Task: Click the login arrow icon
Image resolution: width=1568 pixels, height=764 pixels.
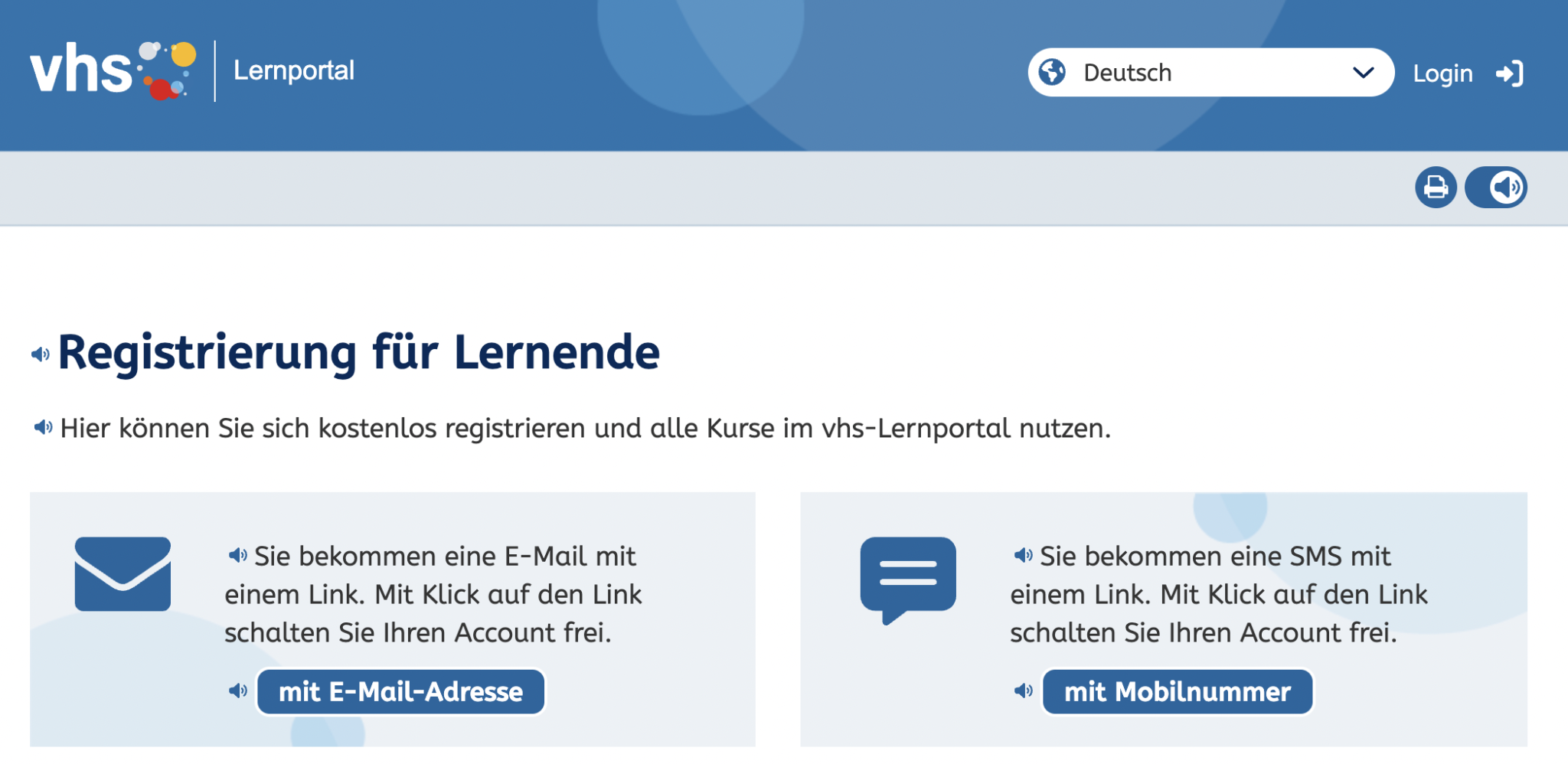Action: (1510, 73)
